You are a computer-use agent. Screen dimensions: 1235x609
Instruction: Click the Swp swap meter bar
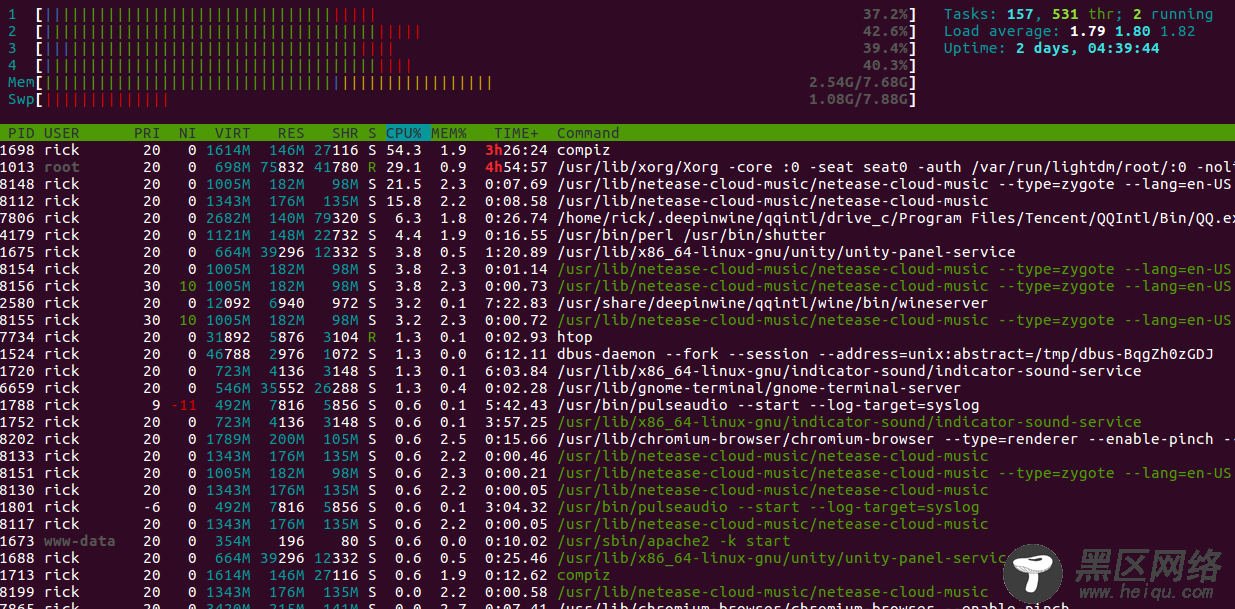pos(476,100)
